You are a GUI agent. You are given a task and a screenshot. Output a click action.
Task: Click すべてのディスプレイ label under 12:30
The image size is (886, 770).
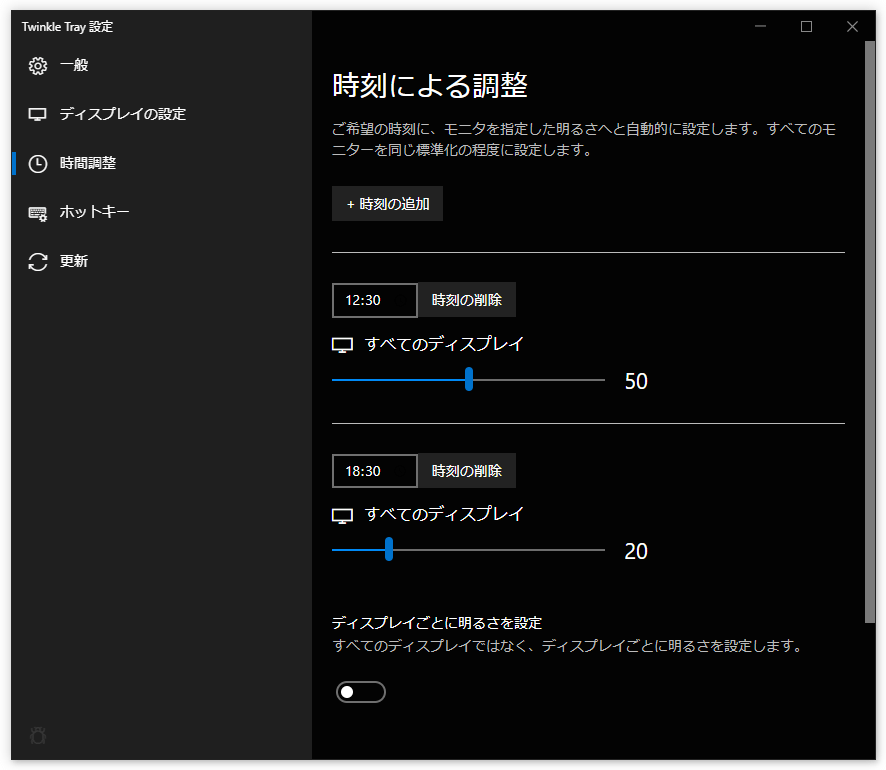[445, 343]
